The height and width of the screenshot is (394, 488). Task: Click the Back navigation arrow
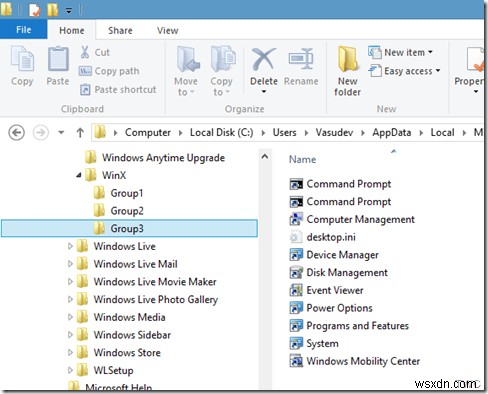(x=16, y=133)
